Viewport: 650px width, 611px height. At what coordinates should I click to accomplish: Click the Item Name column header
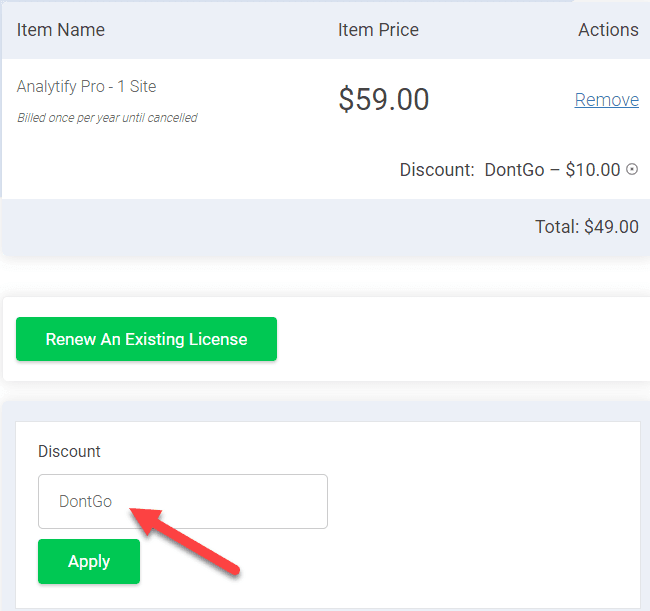click(61, 30)
